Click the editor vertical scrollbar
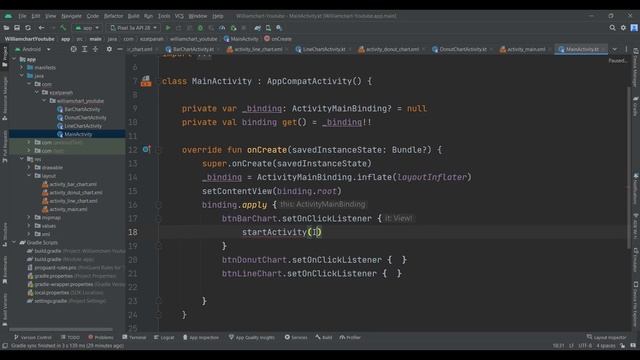This screenshot has width=640, height=360. 629,167
